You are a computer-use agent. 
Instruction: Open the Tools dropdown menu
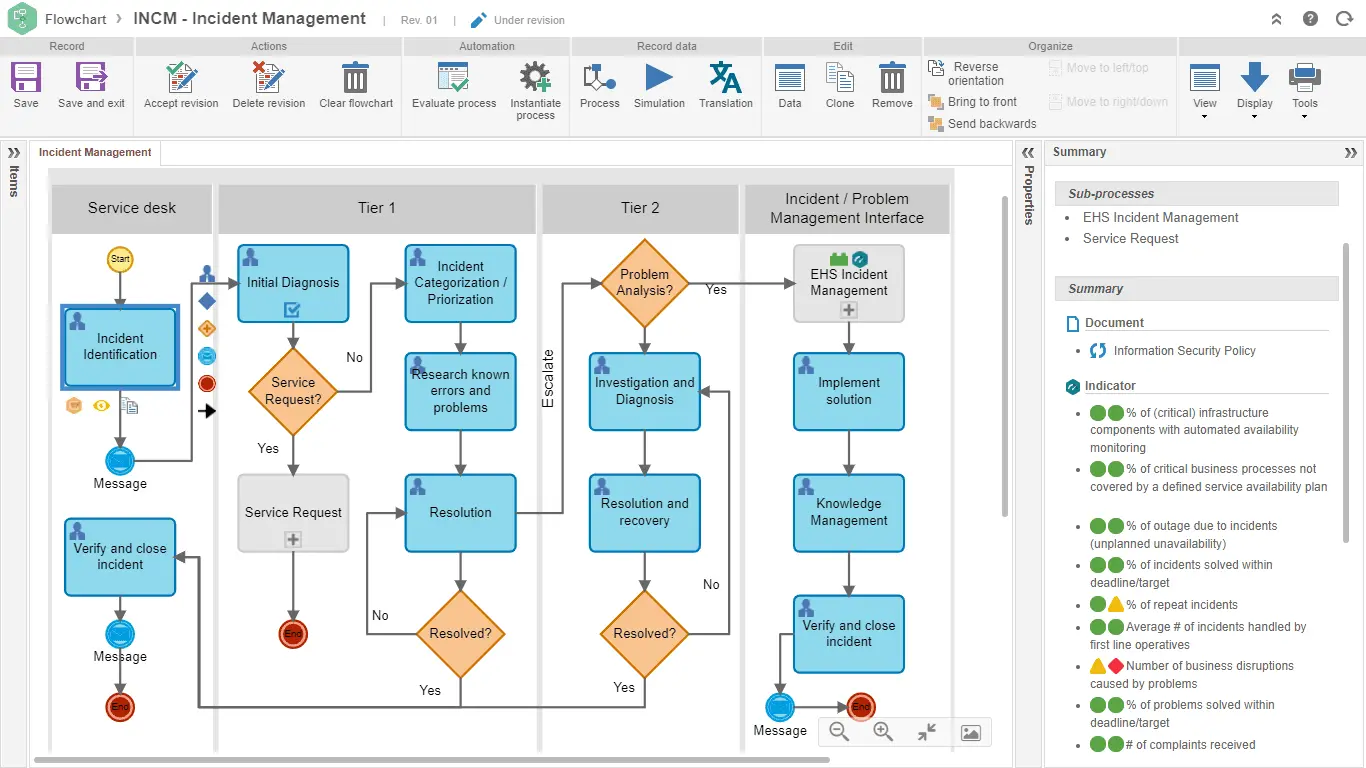pyautogui.click(x=1305, y=90)
